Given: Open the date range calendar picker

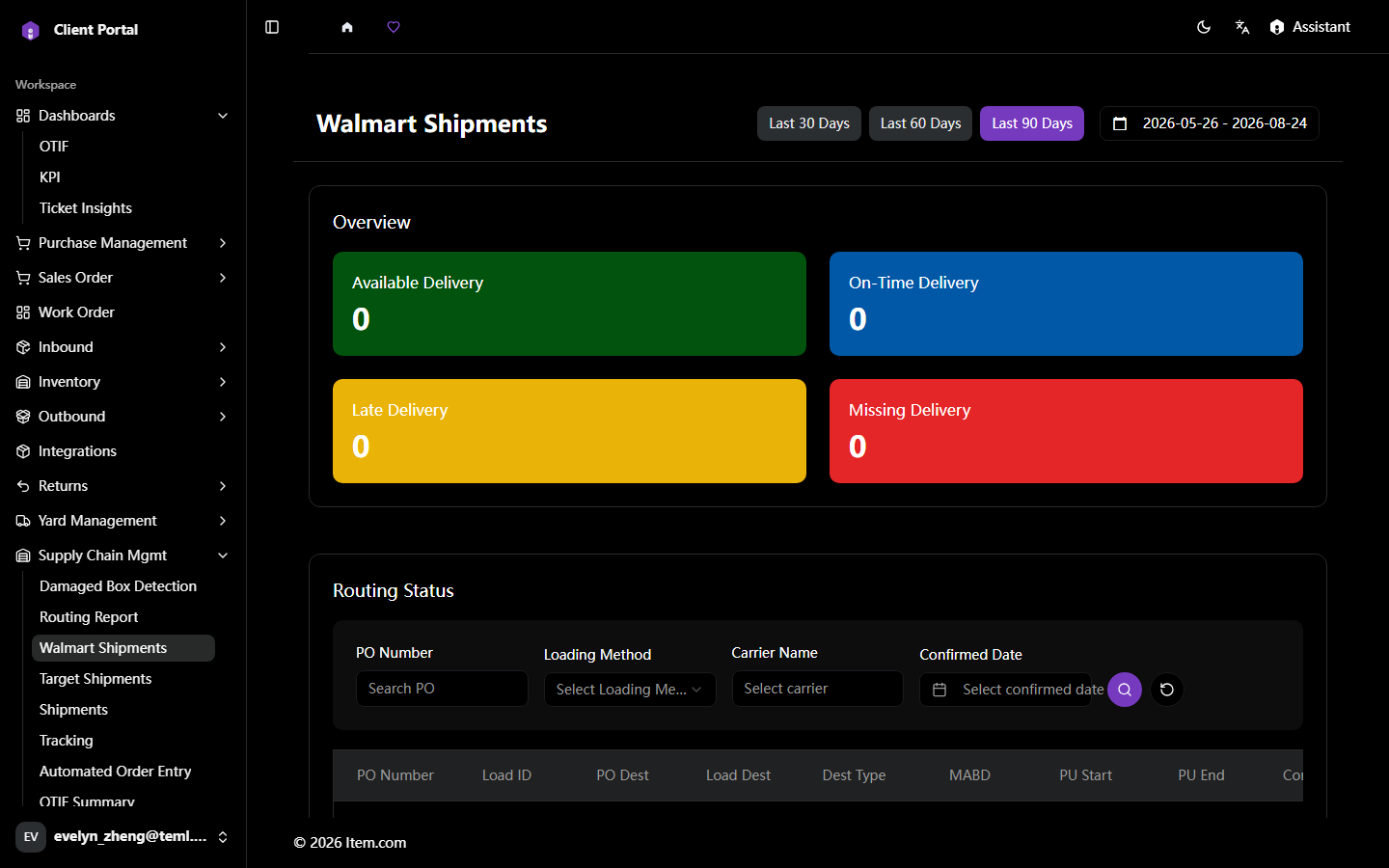Looking at the screenshot, I should pyautogui.click(x=1210, y=123).
